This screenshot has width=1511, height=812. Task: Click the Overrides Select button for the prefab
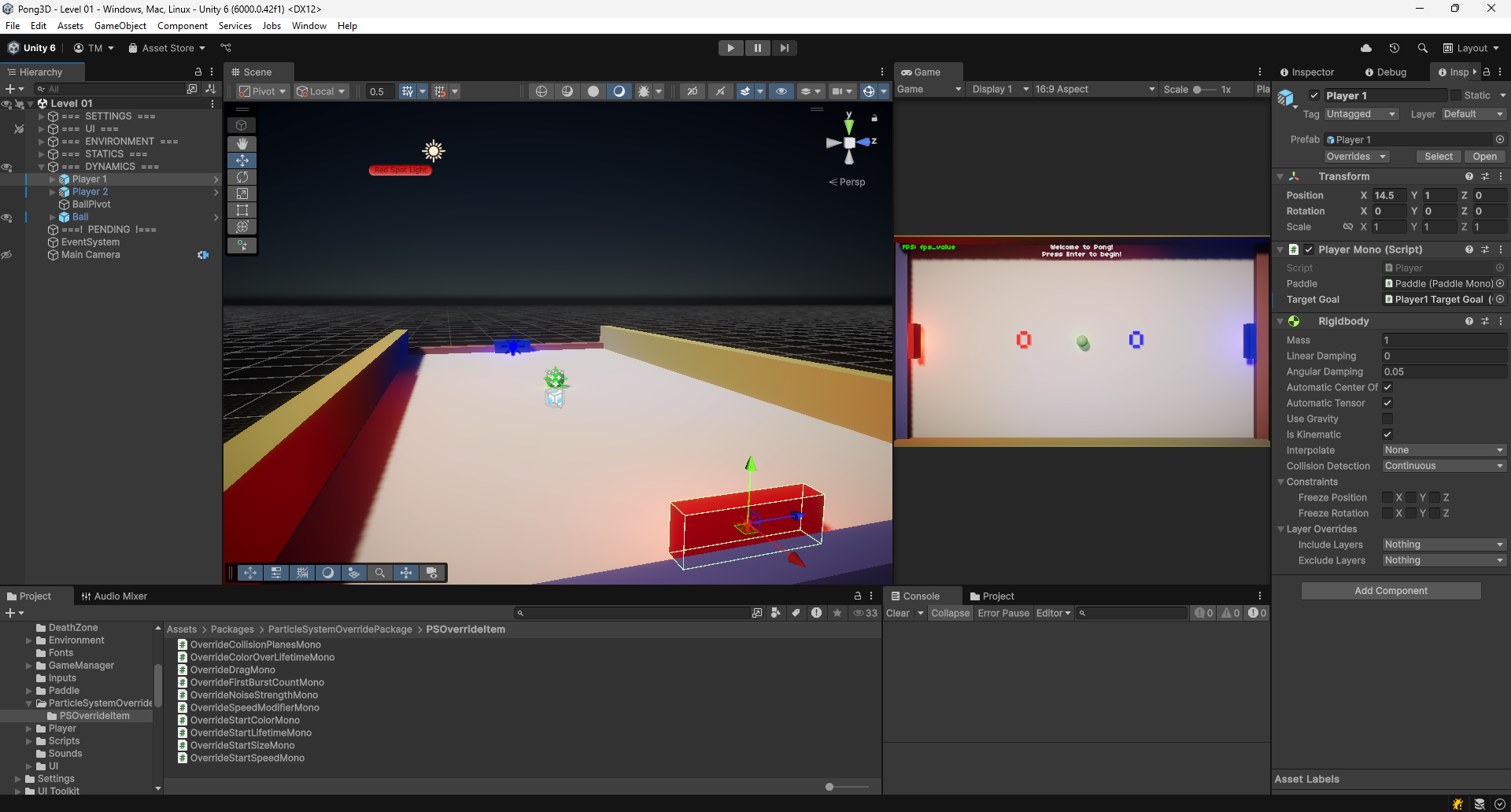click(1438, 157)
